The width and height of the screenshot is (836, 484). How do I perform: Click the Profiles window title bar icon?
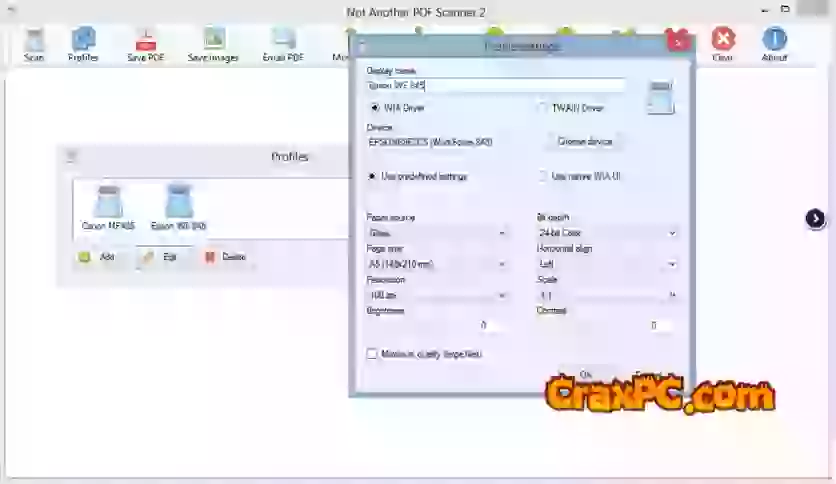click(x=71, y=156)
